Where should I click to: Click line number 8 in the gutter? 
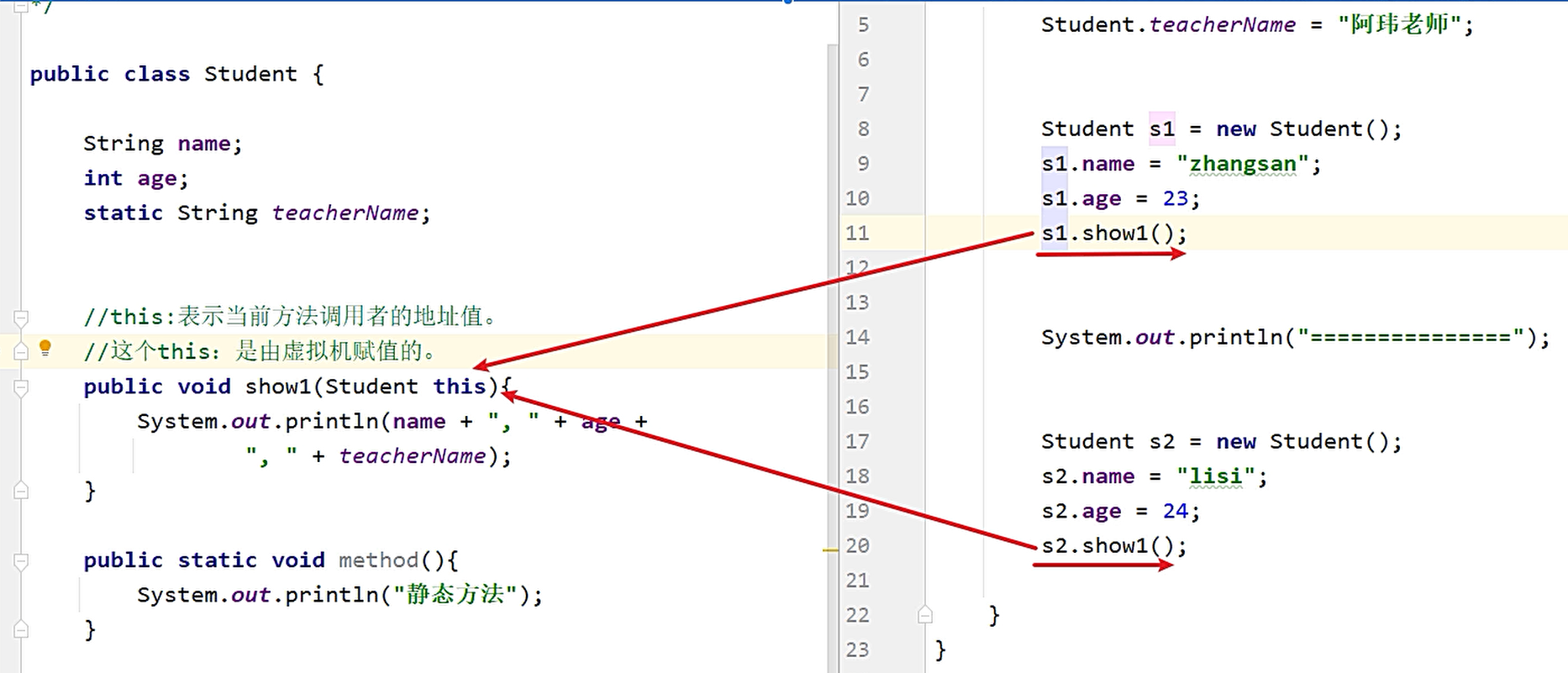(x=863, y=129)
